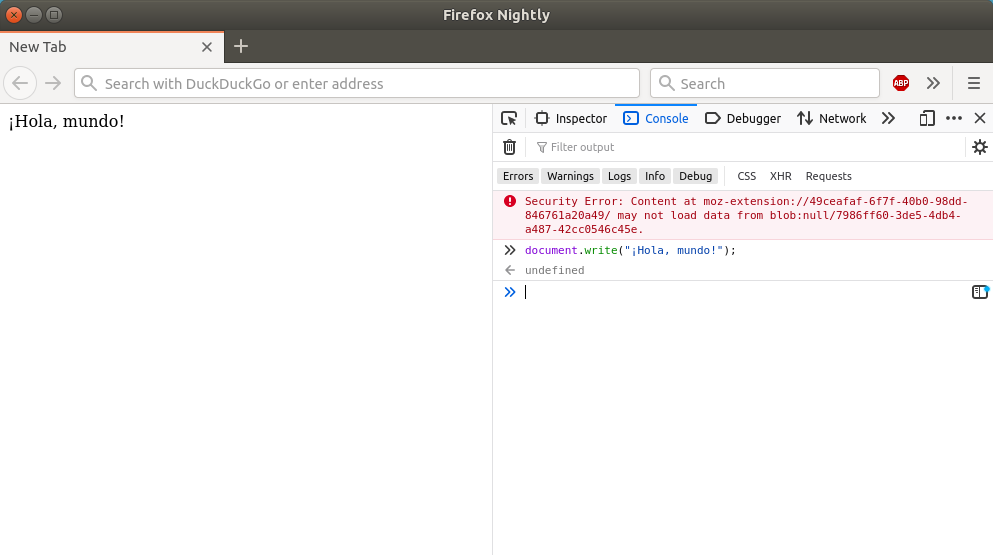This screenshot has height=555, width=993.
Task: Switch to multi-line editor mode icon
Action: click(x=980, y=292)
